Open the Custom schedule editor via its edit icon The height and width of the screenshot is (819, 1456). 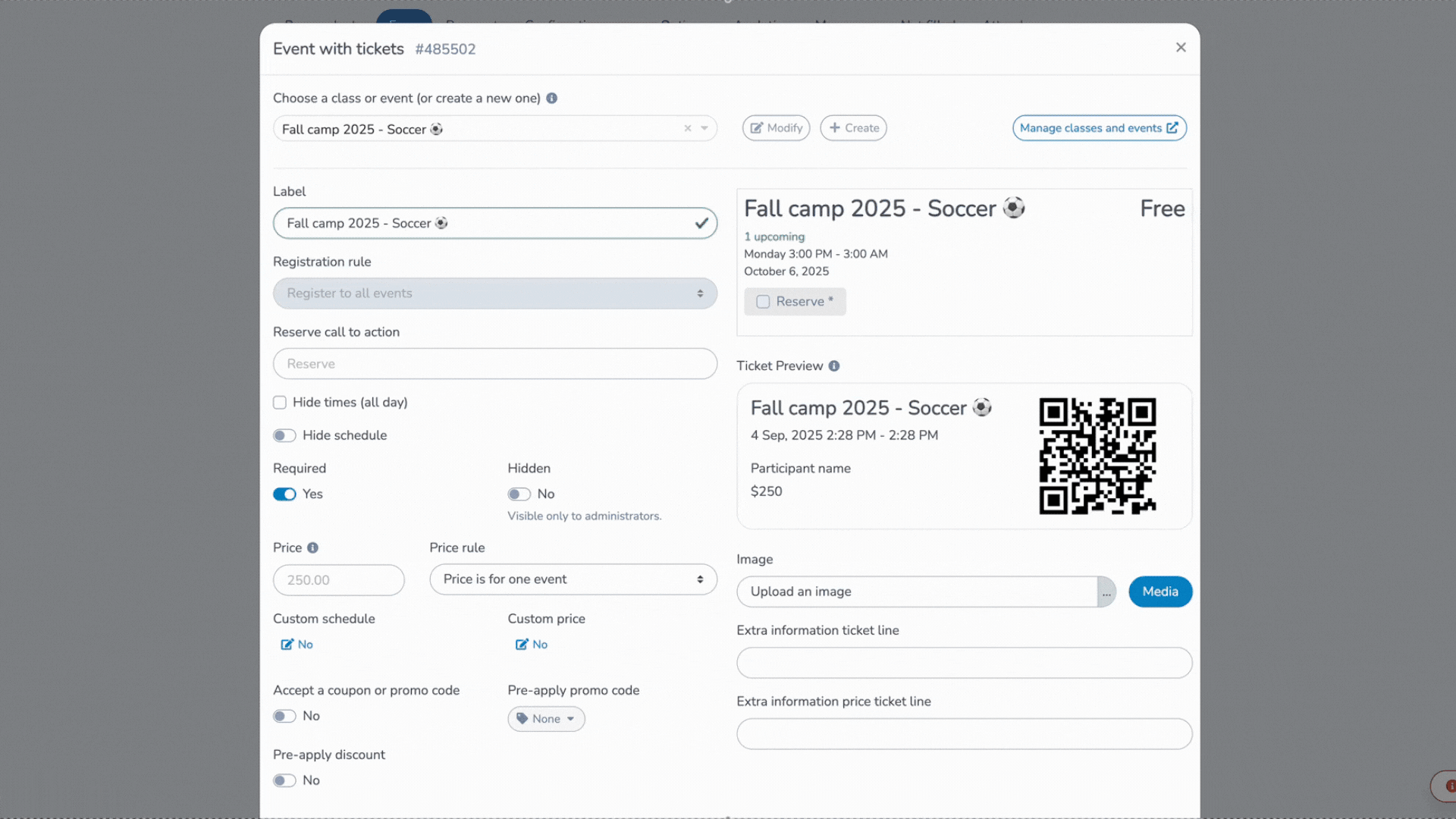(287, 644)
